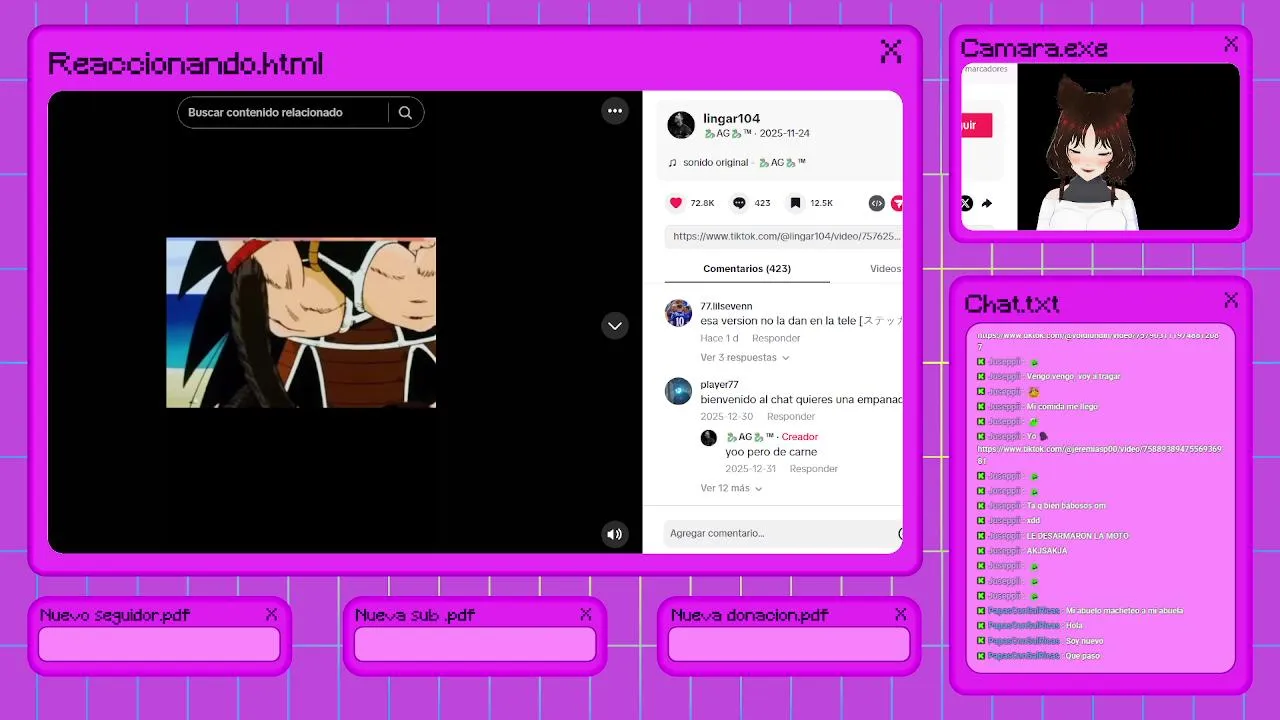Close the Nueva donacion.pdf panel
Image resolution: width=1280 pixels, height=720 pixels.
pyautogui.click(x=900, y=614)
